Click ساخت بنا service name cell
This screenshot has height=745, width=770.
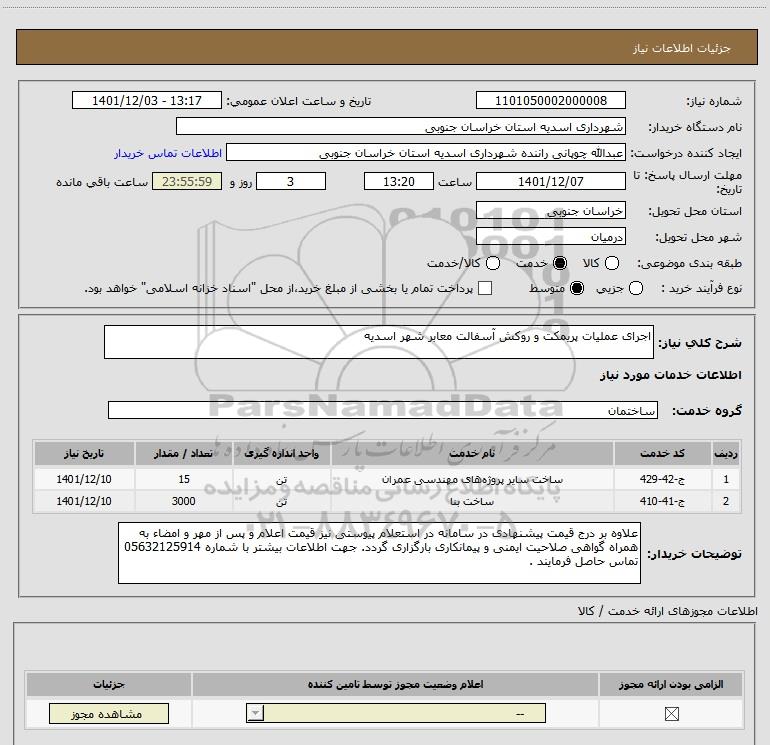tap(472, 501)
